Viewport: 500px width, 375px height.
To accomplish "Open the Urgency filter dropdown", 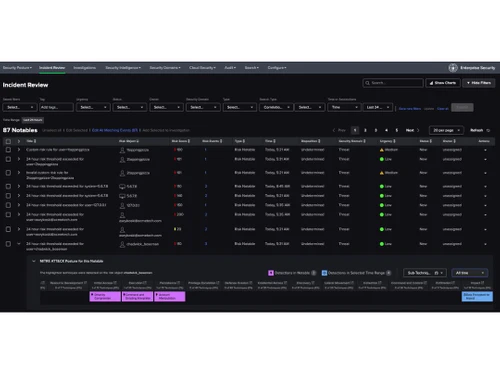I will tap(93, 107).
